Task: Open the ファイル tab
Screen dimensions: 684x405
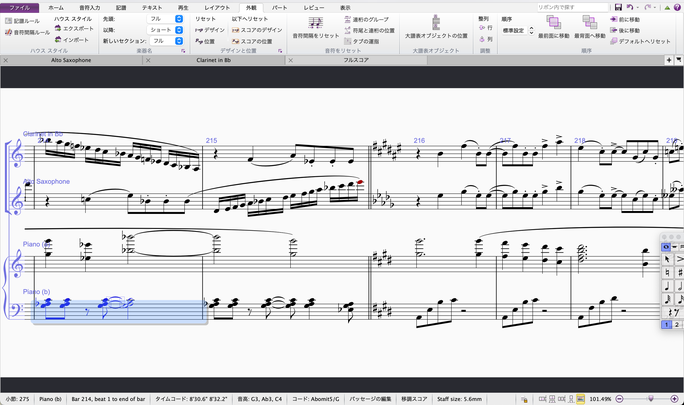Action: (x=20, y=8)
